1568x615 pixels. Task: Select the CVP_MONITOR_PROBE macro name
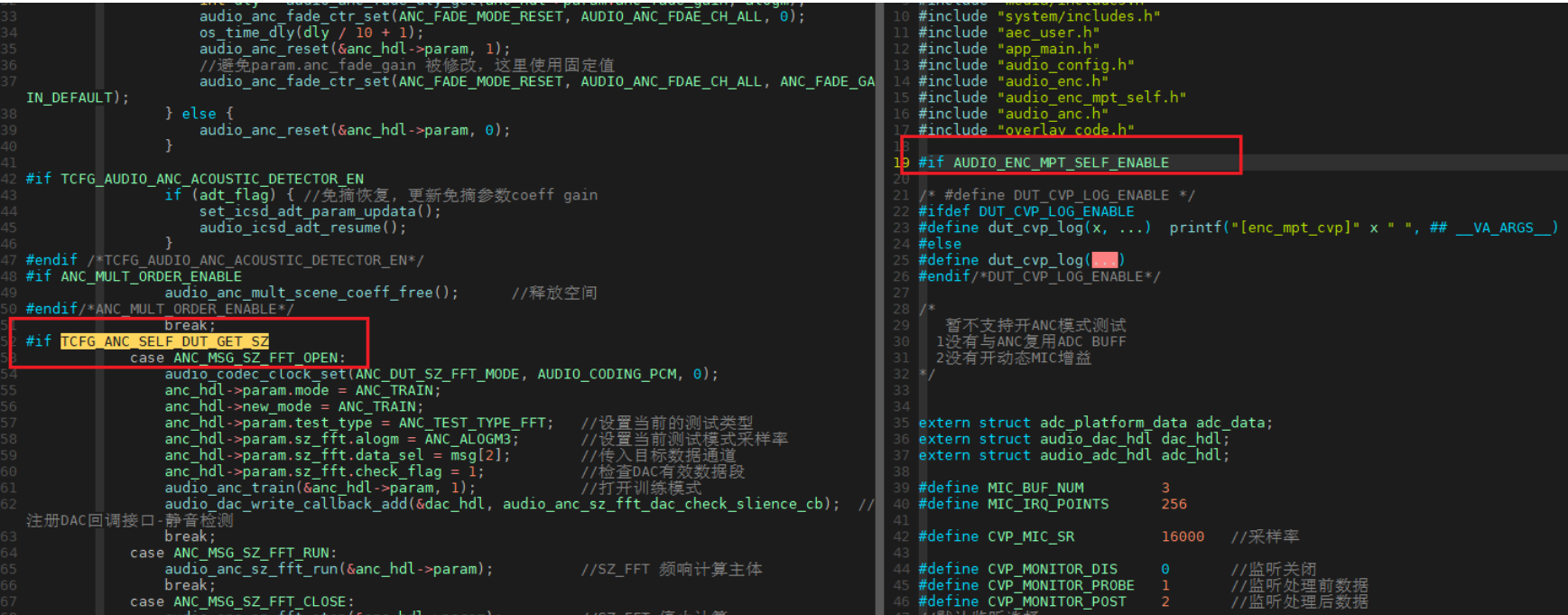click(x=1061, y=585)
